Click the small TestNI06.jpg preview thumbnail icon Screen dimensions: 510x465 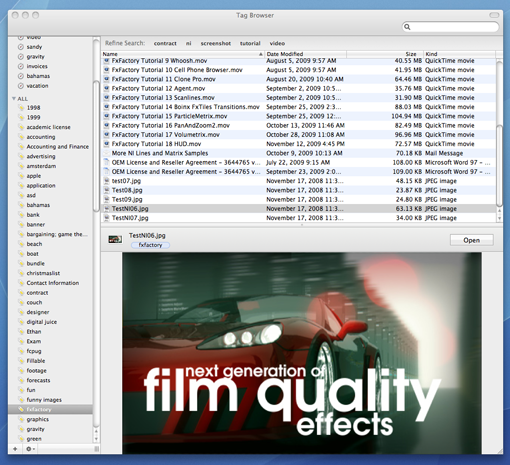coord(115,239)
